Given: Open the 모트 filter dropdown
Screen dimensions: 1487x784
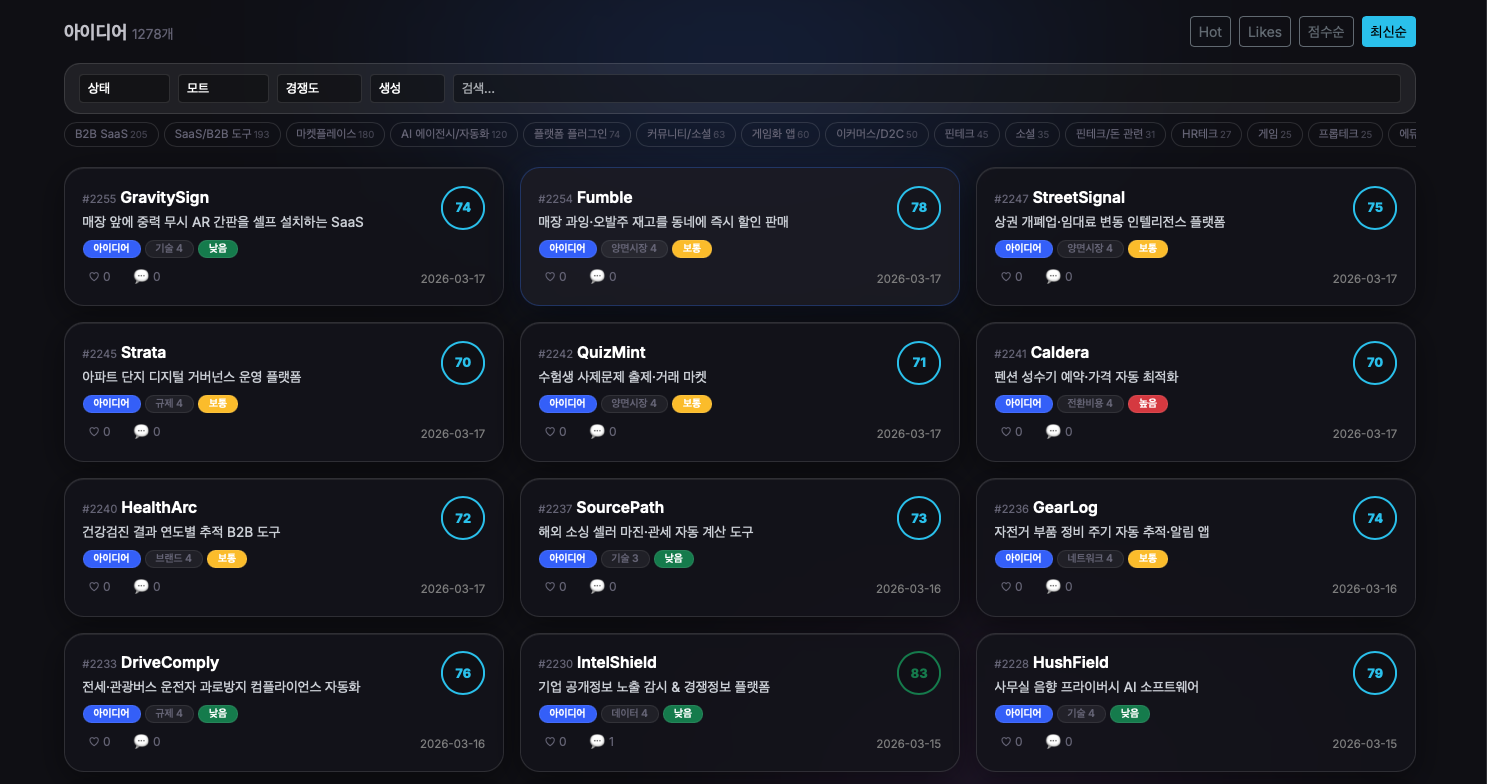Looking at the screenshot, I should tap(223, 88).
